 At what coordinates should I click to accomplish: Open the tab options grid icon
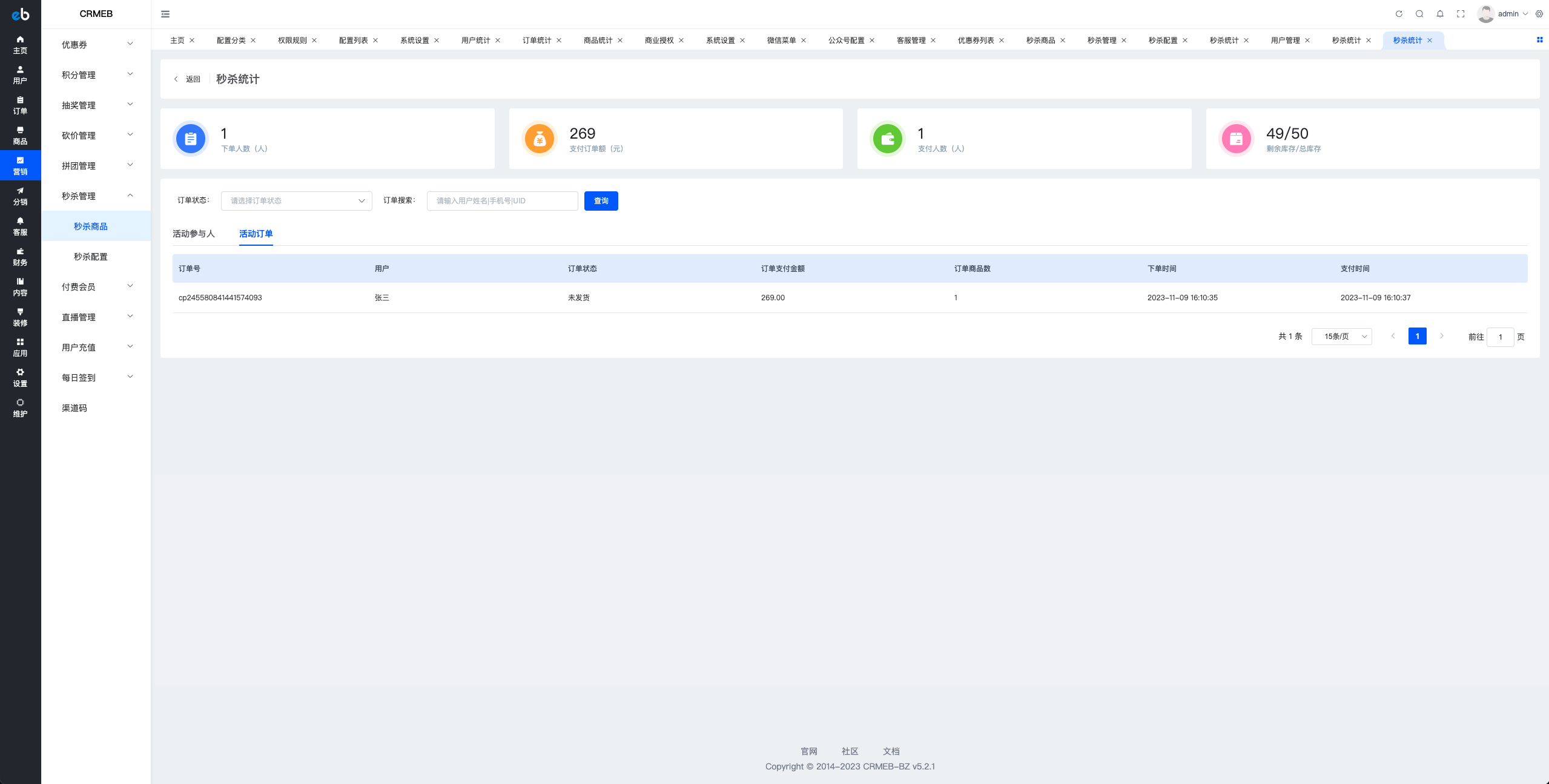1540,40
